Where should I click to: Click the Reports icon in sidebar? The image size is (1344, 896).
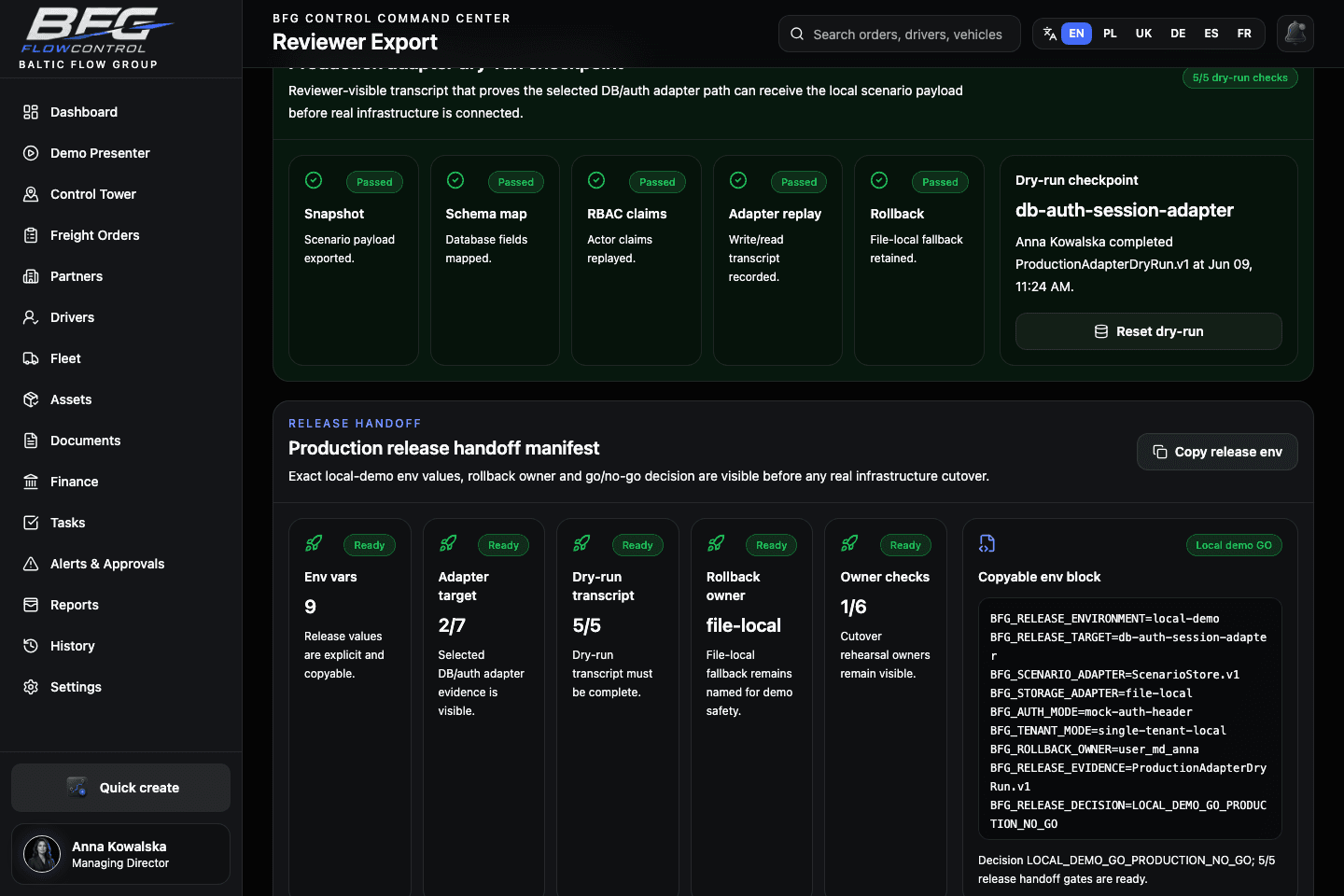[31, 605]
